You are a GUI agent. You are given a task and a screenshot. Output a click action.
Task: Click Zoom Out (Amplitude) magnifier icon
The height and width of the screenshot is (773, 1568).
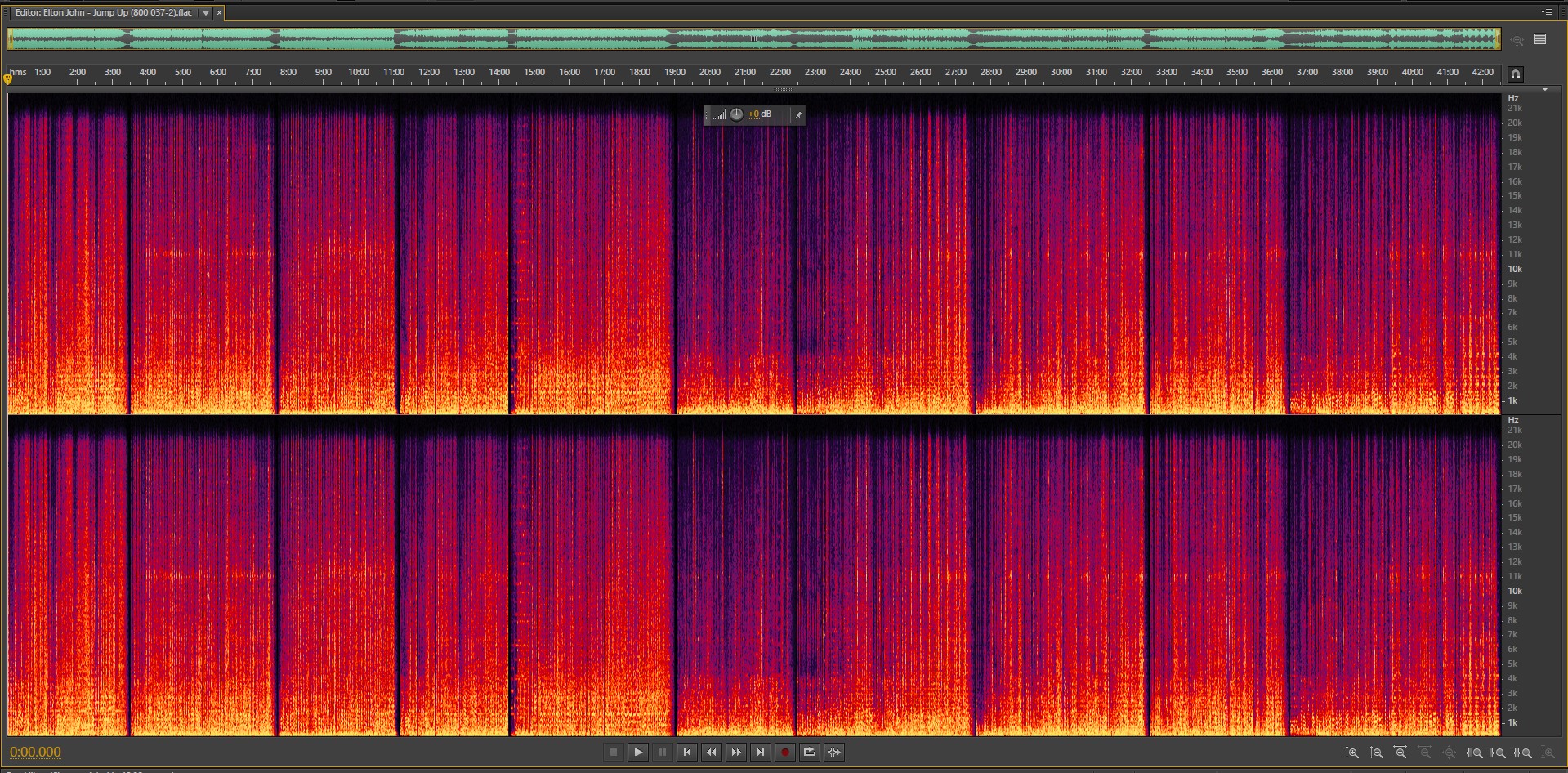click(x=1377, y=753)
